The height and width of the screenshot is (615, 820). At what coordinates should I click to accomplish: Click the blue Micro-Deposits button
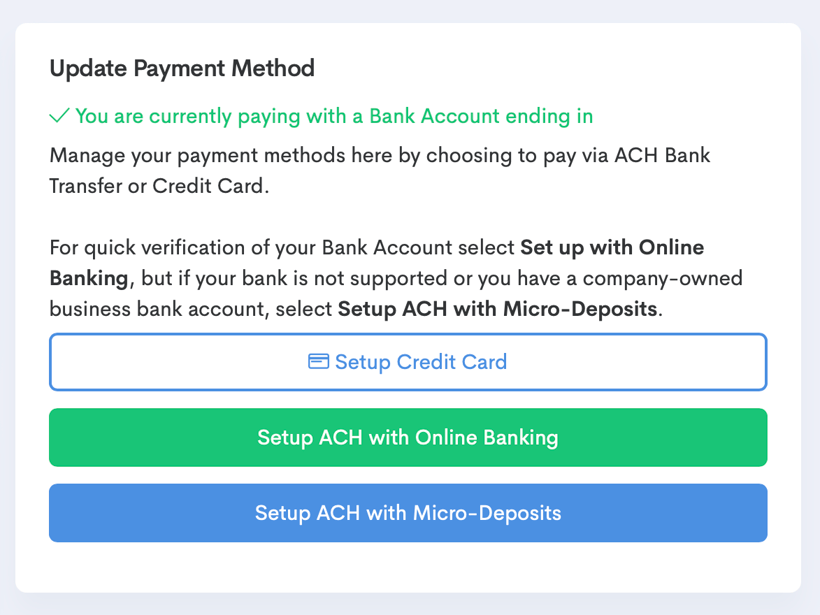[408, 513]
